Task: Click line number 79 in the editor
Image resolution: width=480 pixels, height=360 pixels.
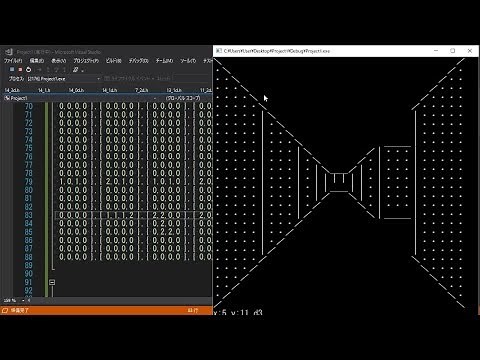Action: coord(29,182)
